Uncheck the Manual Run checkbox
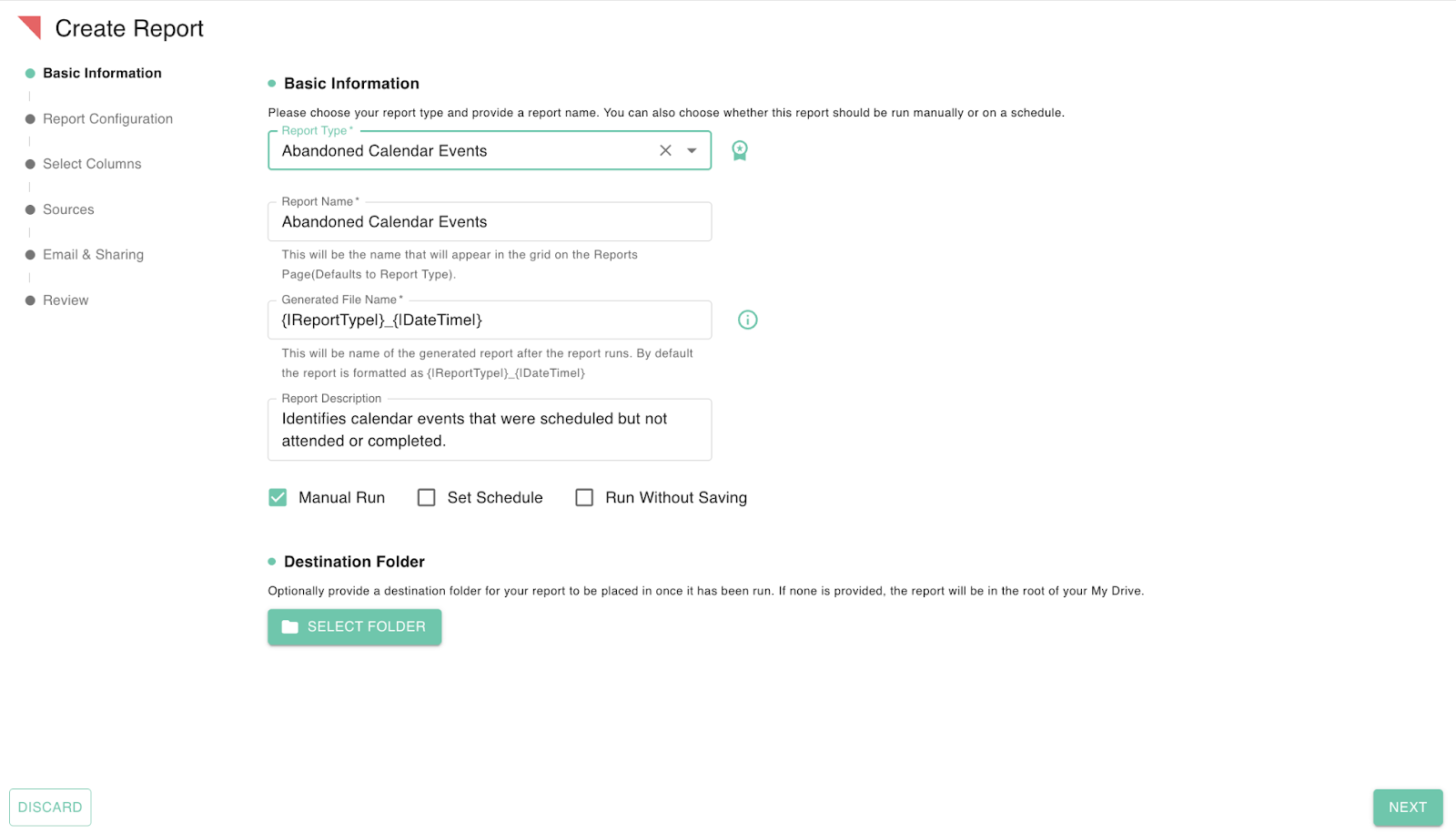1456x834 pixels. tap(277, 497)
